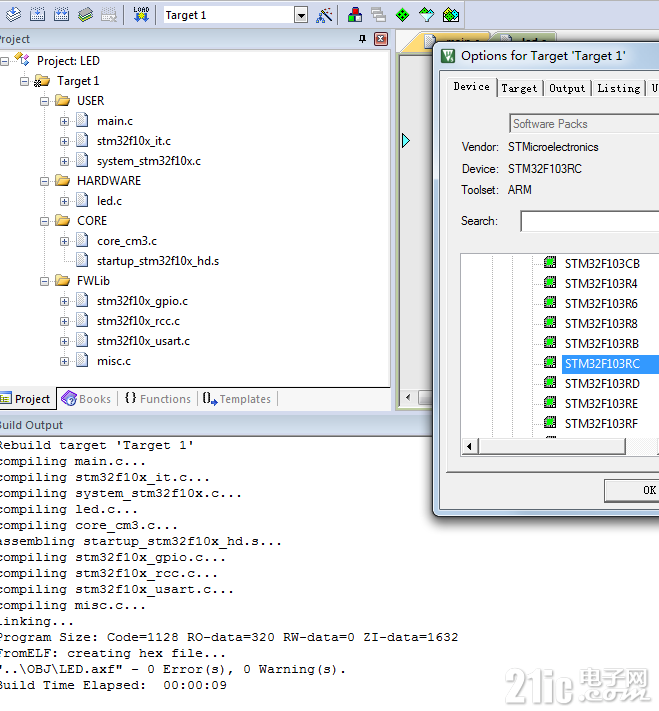Click the USER group folder icon
The width and height of the screenshot is (659, 711).
pyautogui.click(x=63, y=100)
